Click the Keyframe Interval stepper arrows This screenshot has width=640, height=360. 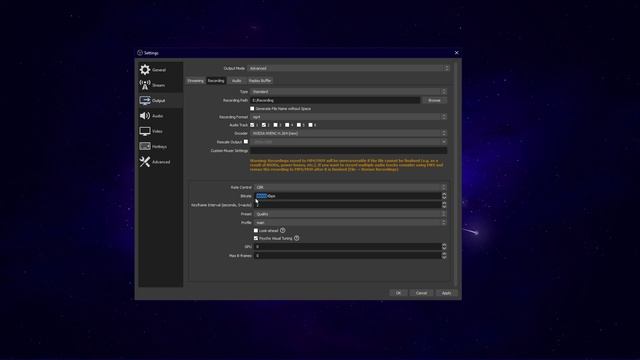pos(444,205)
